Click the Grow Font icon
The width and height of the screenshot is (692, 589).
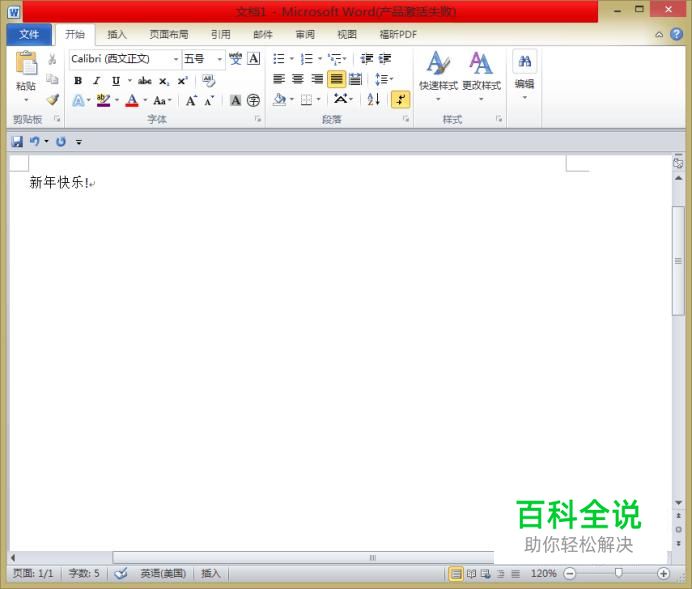[x=191, y=101]
